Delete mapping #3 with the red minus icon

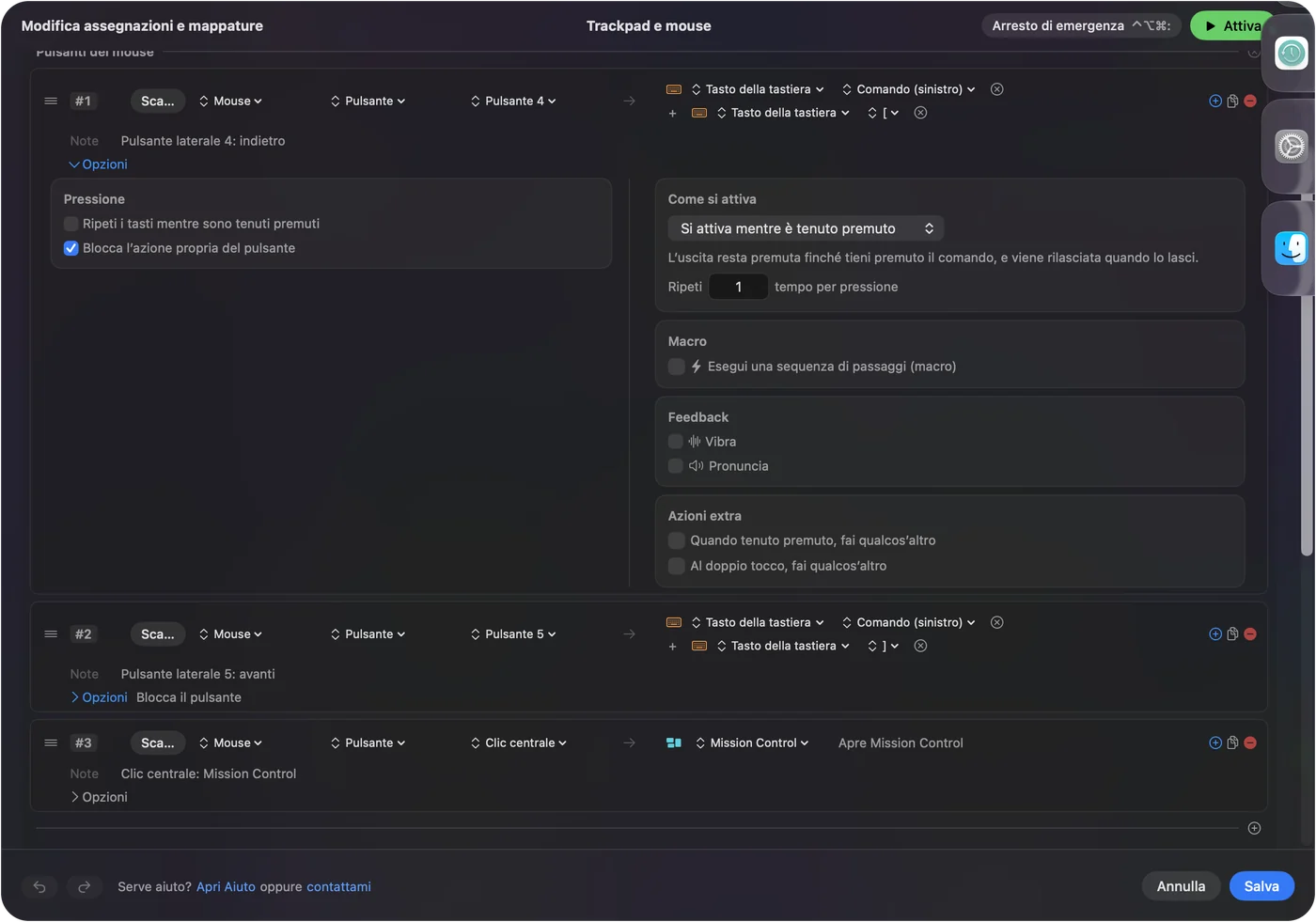(x=1250, y=742)
